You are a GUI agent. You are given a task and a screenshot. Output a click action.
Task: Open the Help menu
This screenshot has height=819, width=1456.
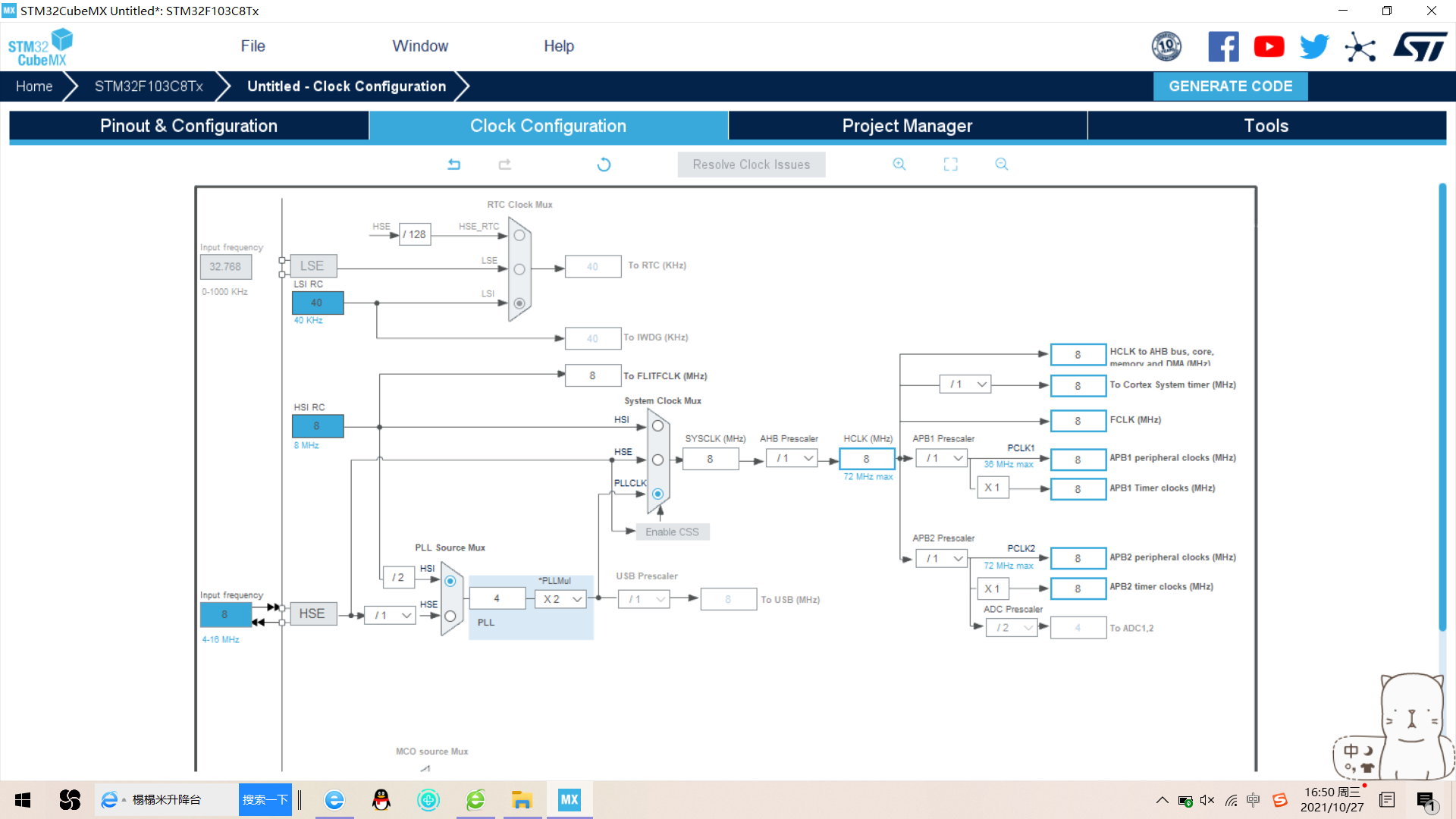(x=559, y=46)
